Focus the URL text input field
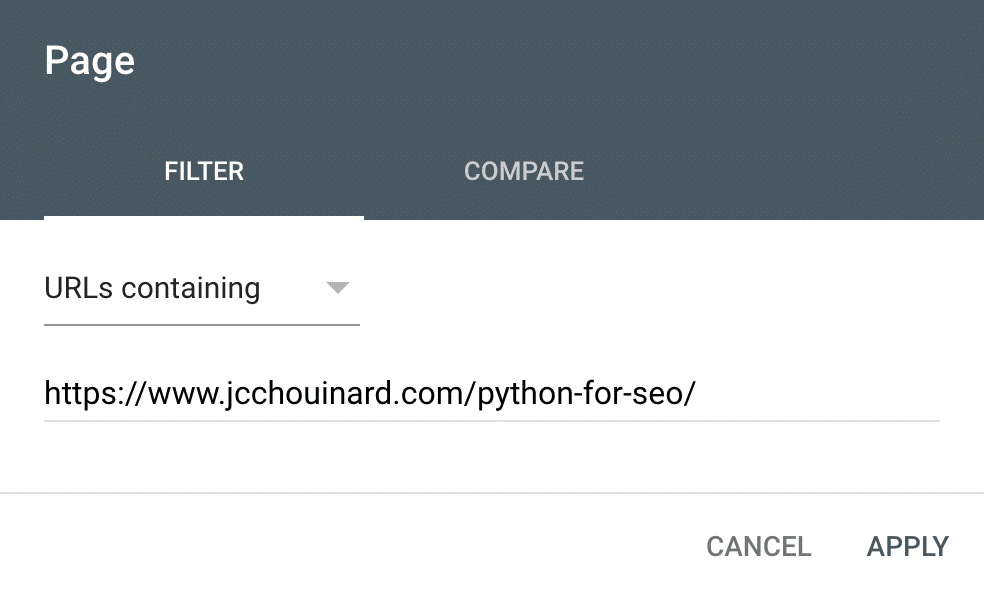This screenshot has height=598, width=984. pos(491,393)
